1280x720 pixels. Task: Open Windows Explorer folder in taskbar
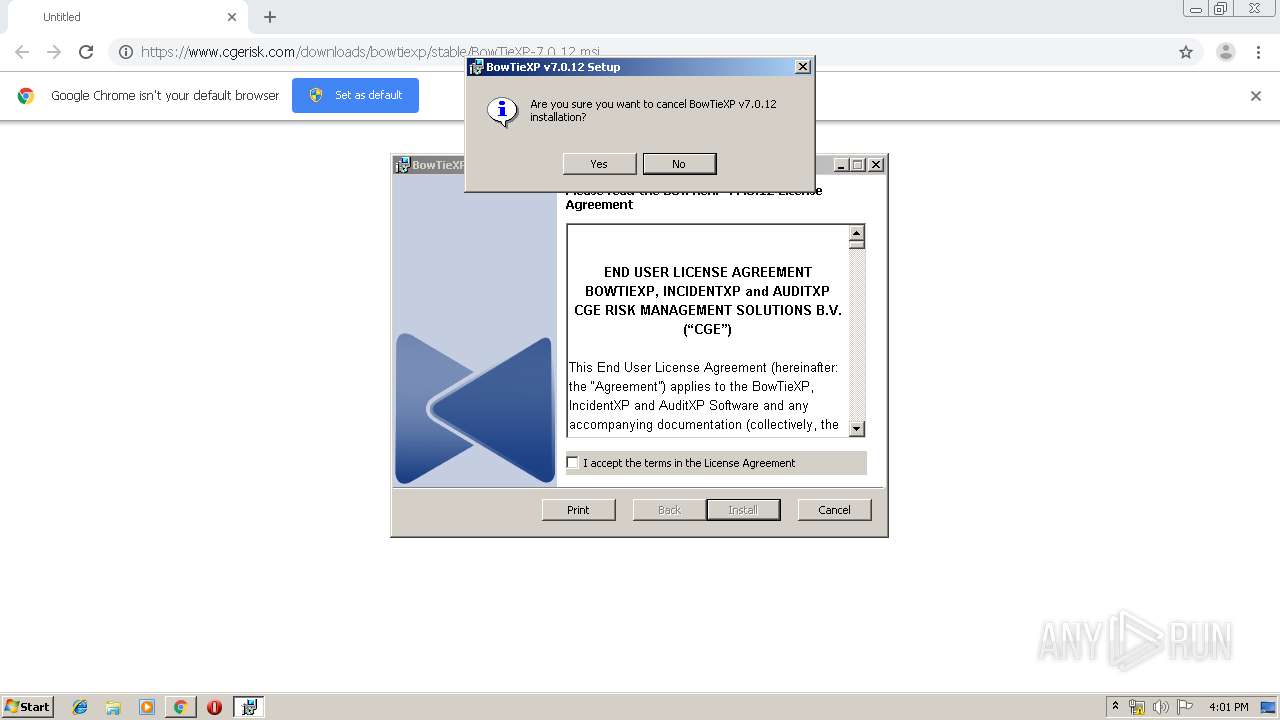113,707
